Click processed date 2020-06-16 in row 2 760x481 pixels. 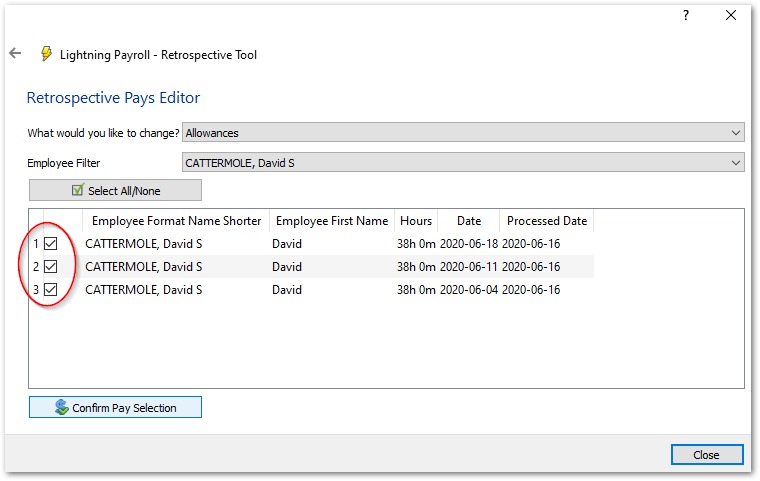tap(531, 267)
